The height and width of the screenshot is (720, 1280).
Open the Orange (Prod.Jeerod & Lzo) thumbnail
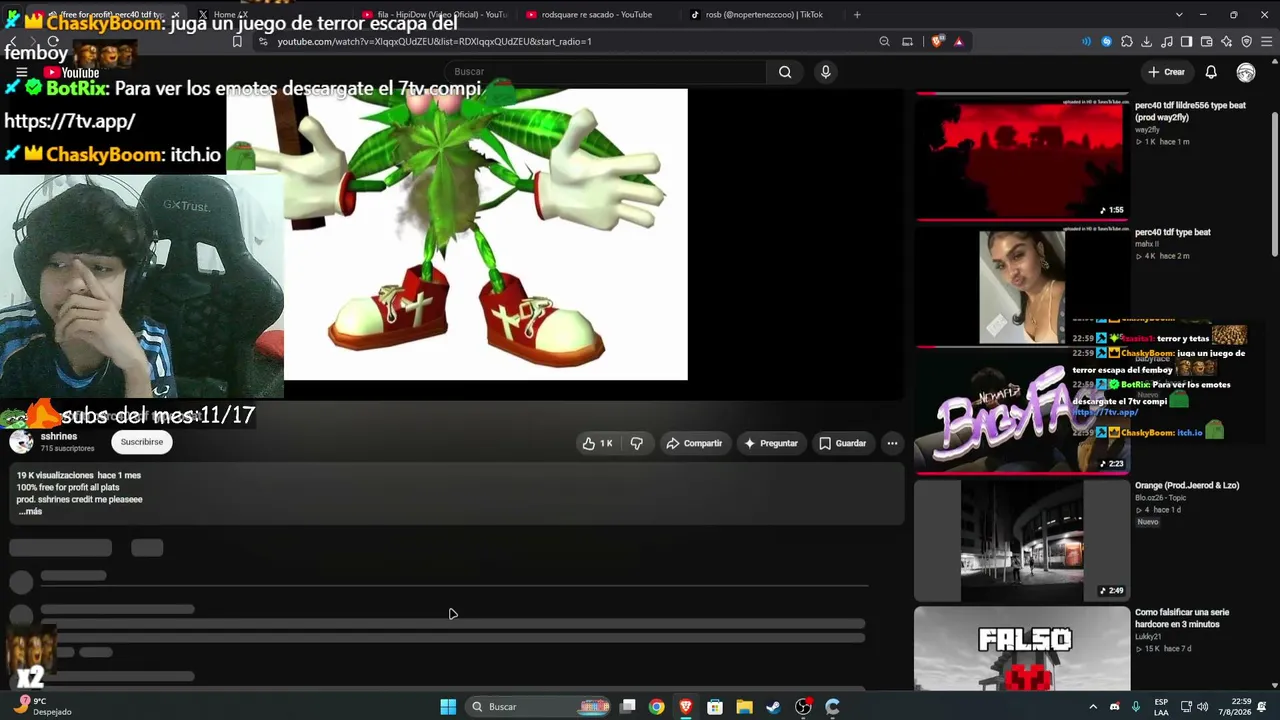1021,541
